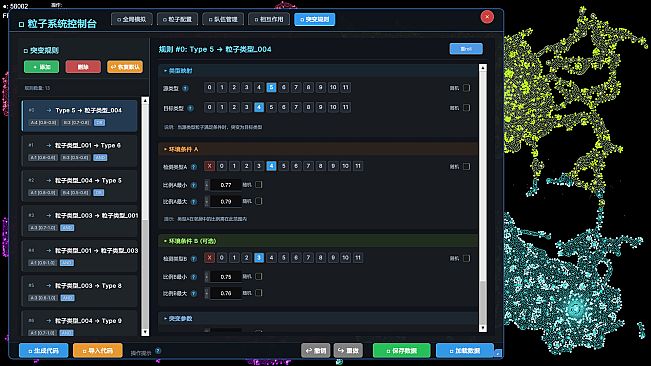Select rule #5 粒子类型_003 → Type 8
651x366 pixels.
tap(80, 291)
